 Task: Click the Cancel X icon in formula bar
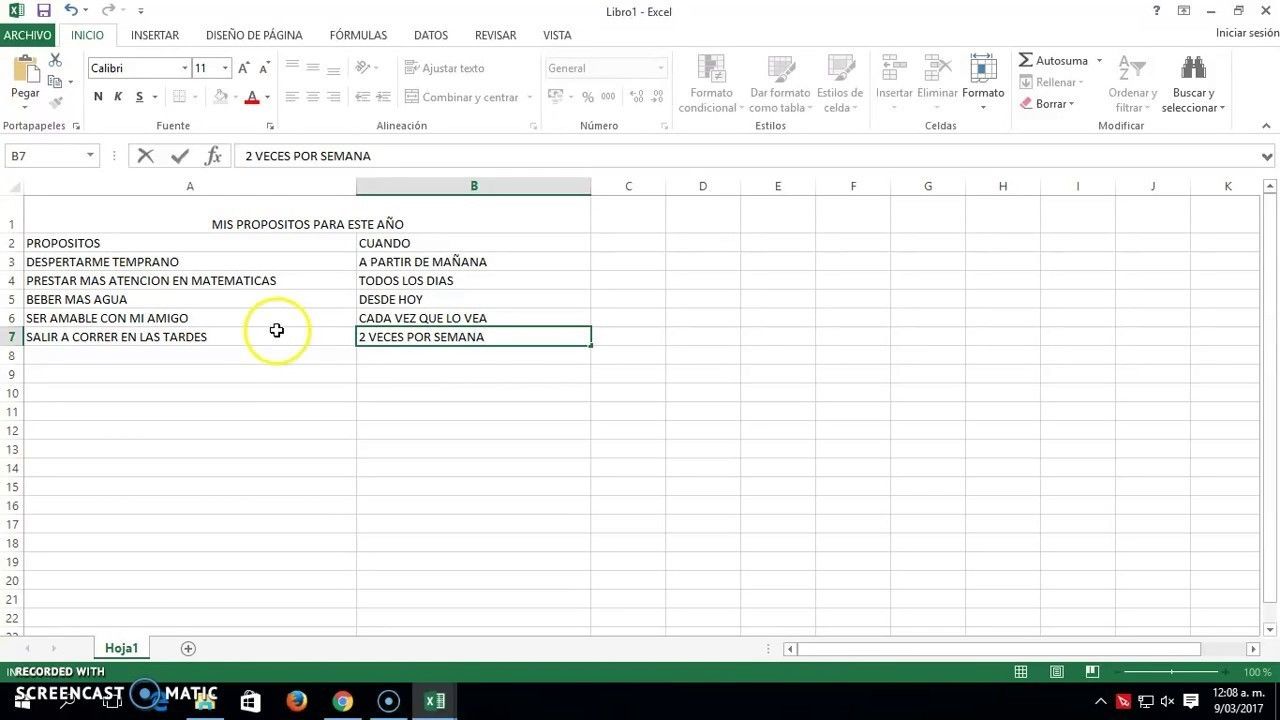click(x=146, y=156)
